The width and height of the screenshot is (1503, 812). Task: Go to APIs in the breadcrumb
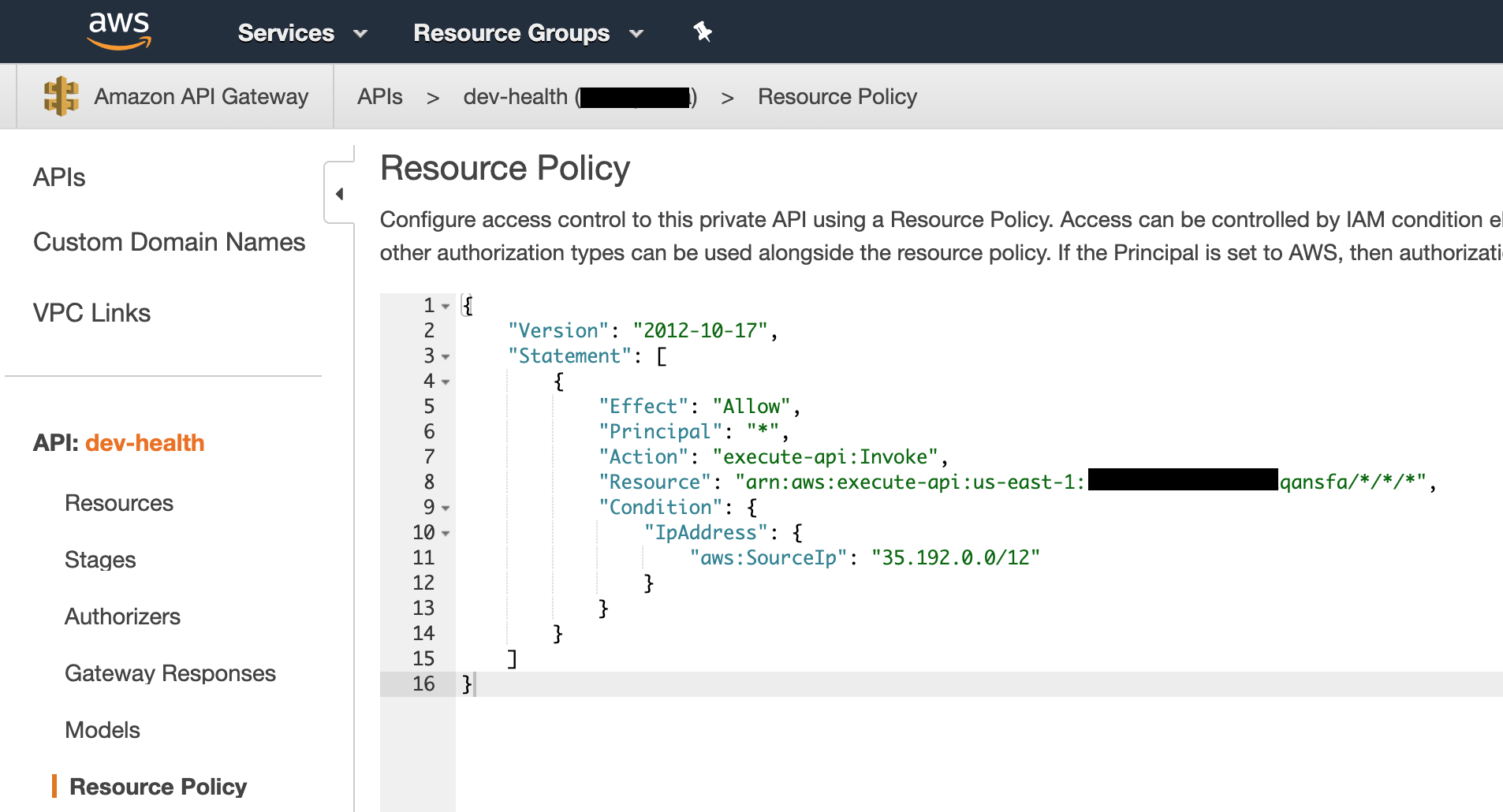380,96
